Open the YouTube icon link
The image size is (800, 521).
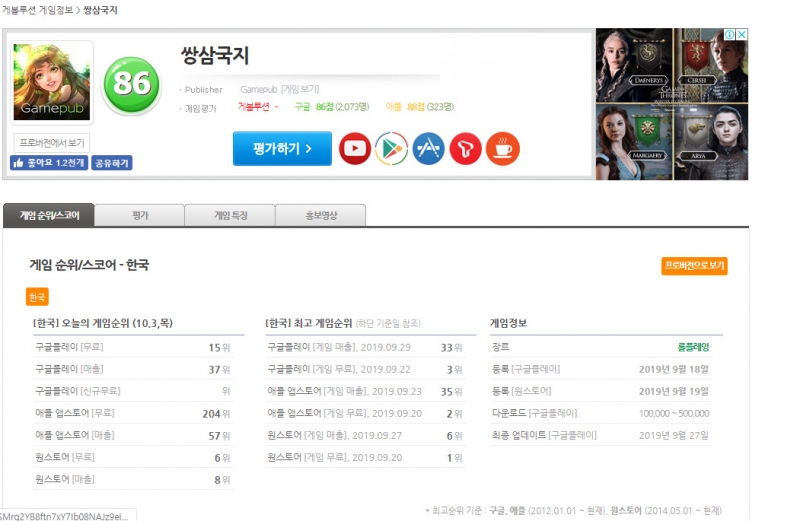click(355, 149)
